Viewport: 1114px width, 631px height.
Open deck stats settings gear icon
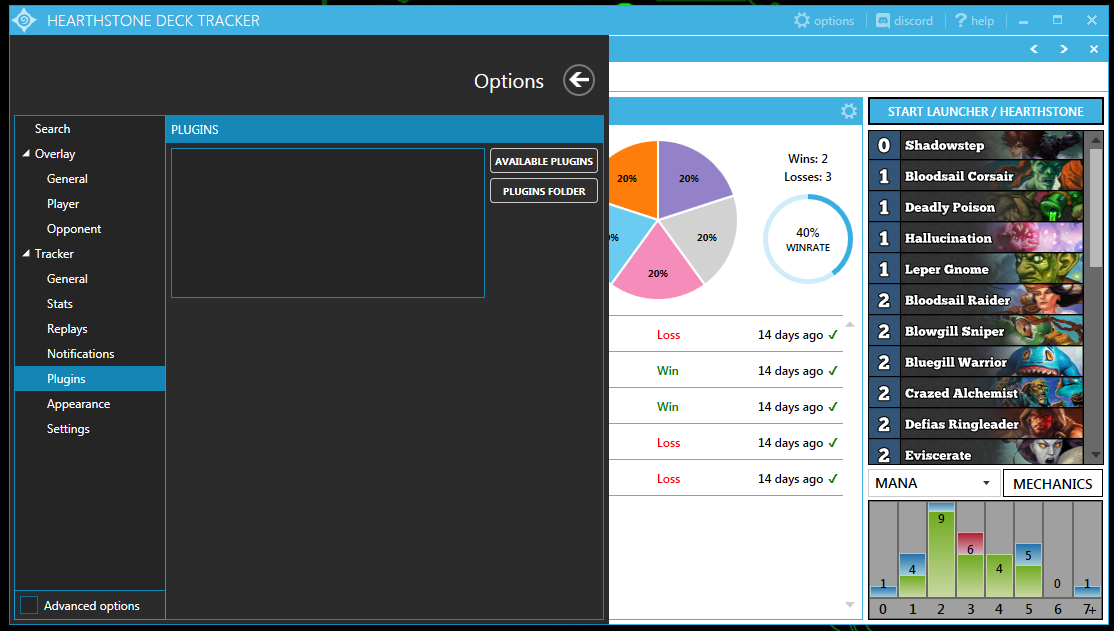849,111
